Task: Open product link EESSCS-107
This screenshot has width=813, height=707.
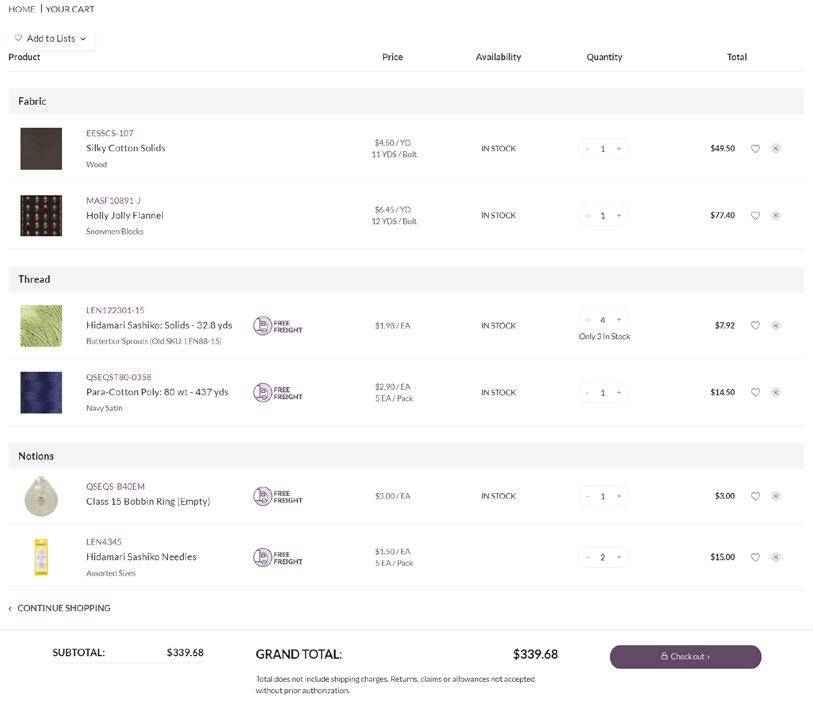Action: (x=109, y=133)
